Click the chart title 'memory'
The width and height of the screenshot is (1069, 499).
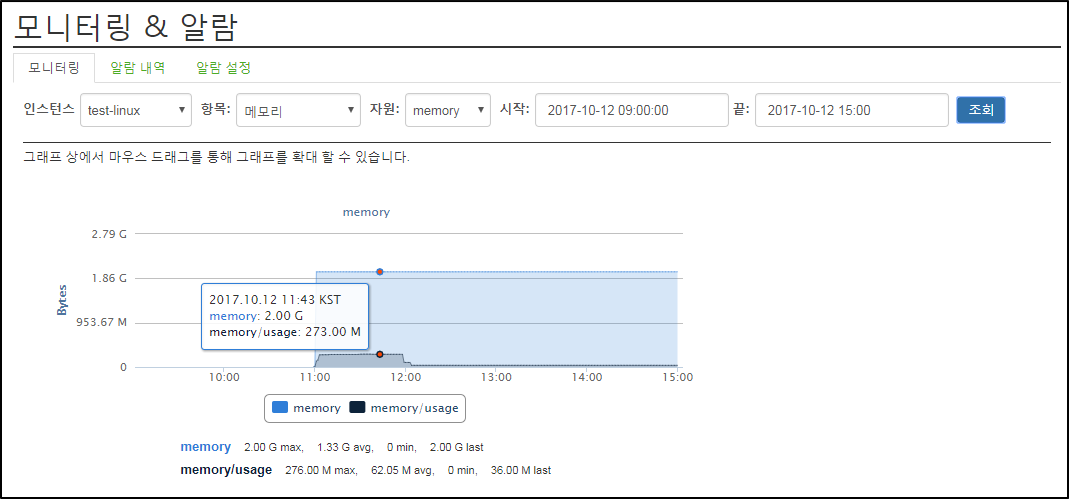click(366, 212)
